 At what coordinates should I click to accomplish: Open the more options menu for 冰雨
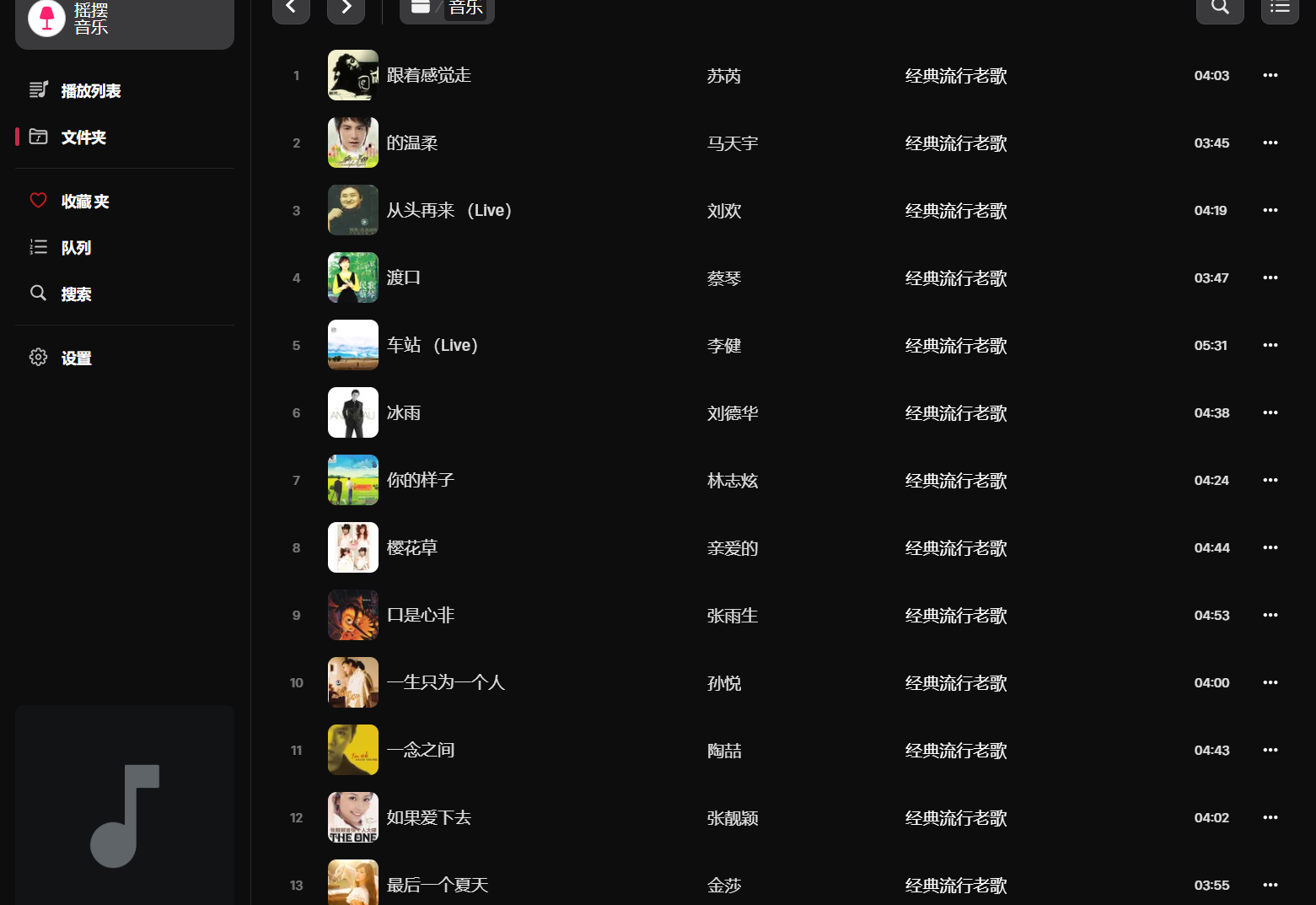pyautogui.click(x=1270, y=412)
